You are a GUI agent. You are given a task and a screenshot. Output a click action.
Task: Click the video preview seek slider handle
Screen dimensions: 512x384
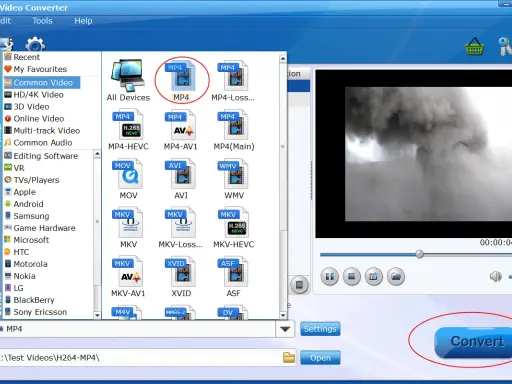point(419,254)
